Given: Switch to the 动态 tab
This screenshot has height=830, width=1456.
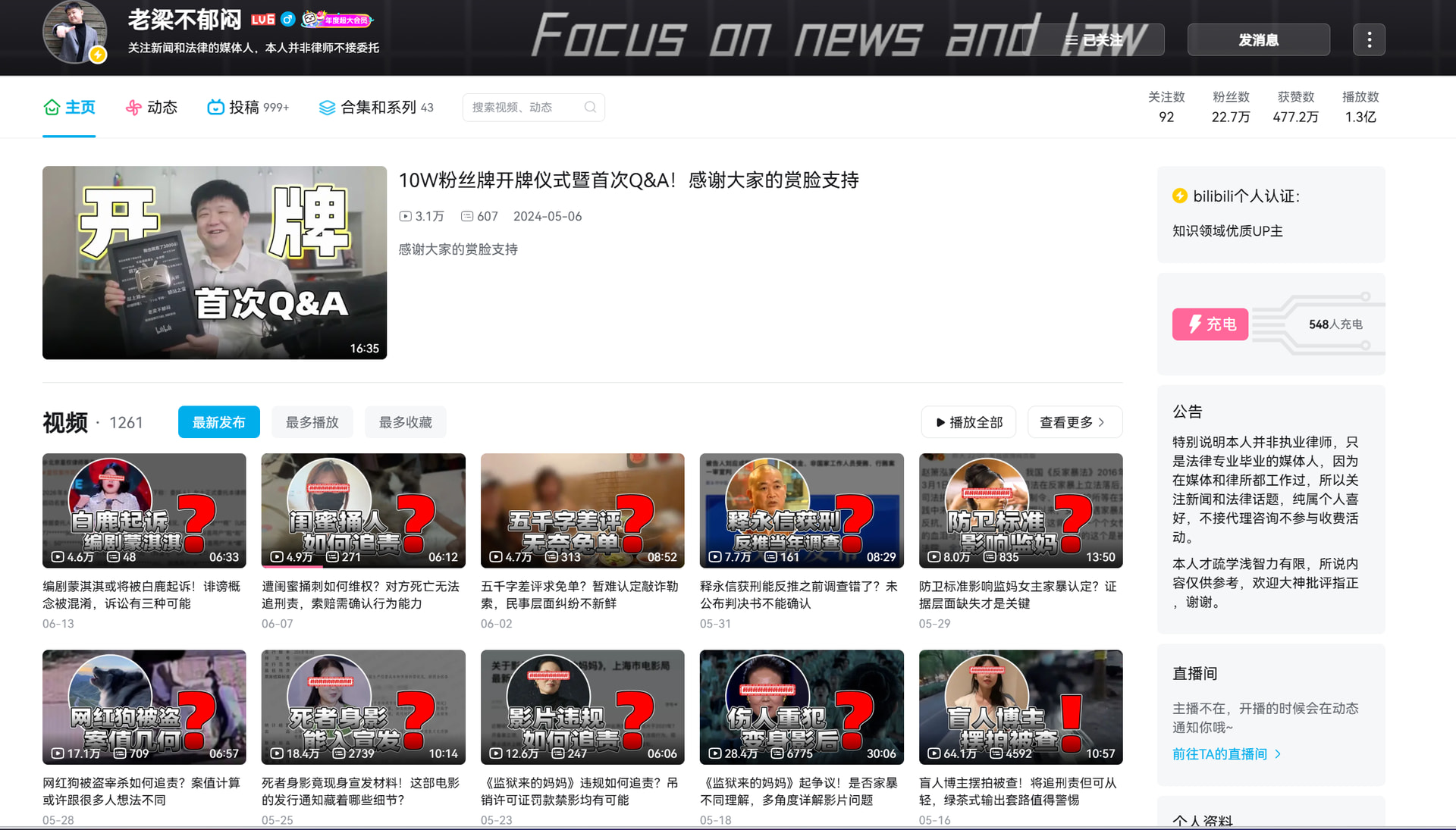Looking at the screenshot, I should pyautogui.click(x=151, y=108).
